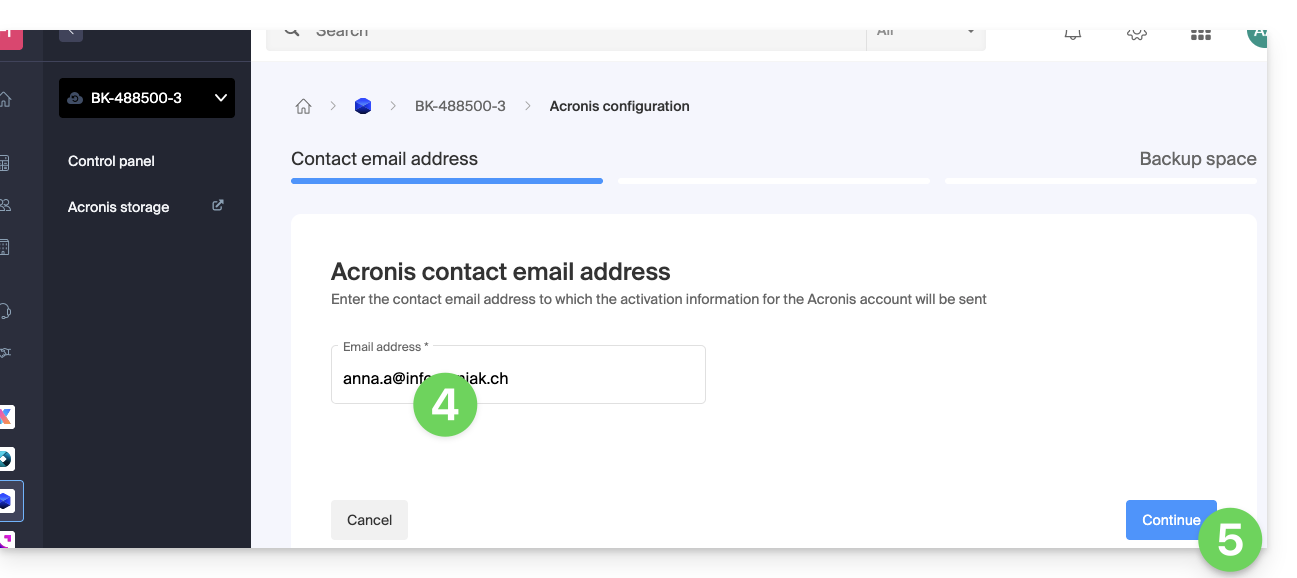Click the BK-488500-3 breadcrumb link
The width and height of the screenshot is (1297, 578).
tap(460, 106)
